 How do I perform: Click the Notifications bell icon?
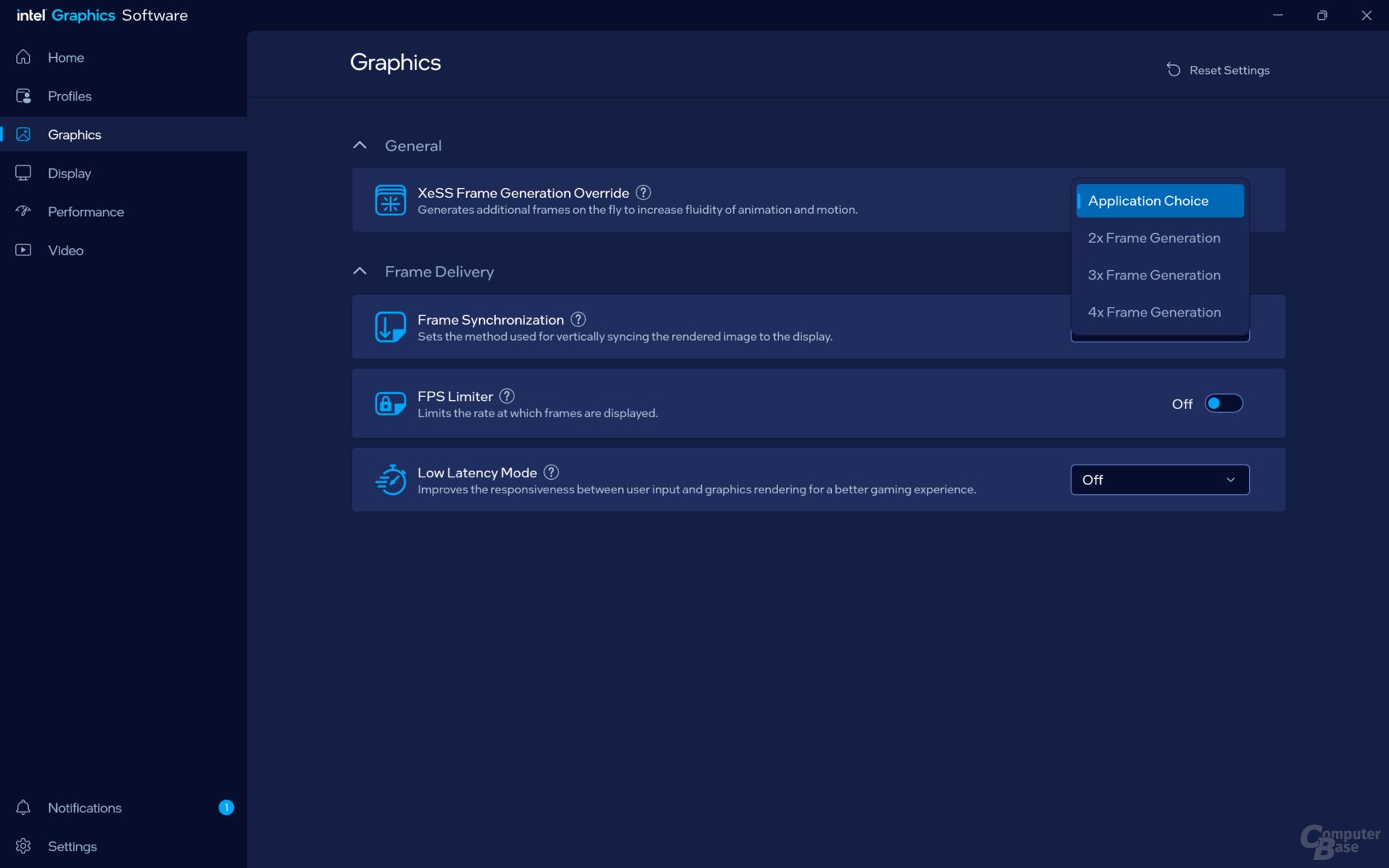[23, 808]
